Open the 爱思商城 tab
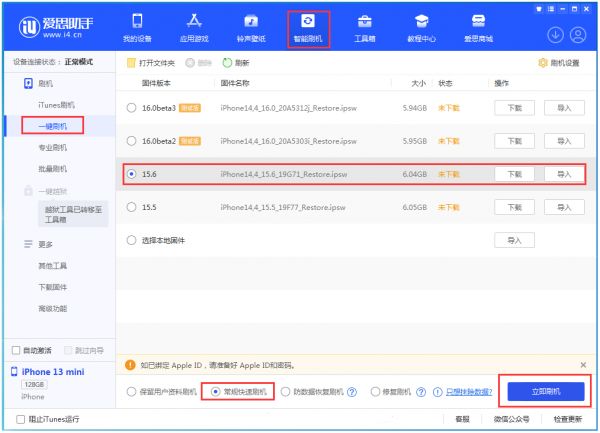The image size is (600, 433). point(478,28)
